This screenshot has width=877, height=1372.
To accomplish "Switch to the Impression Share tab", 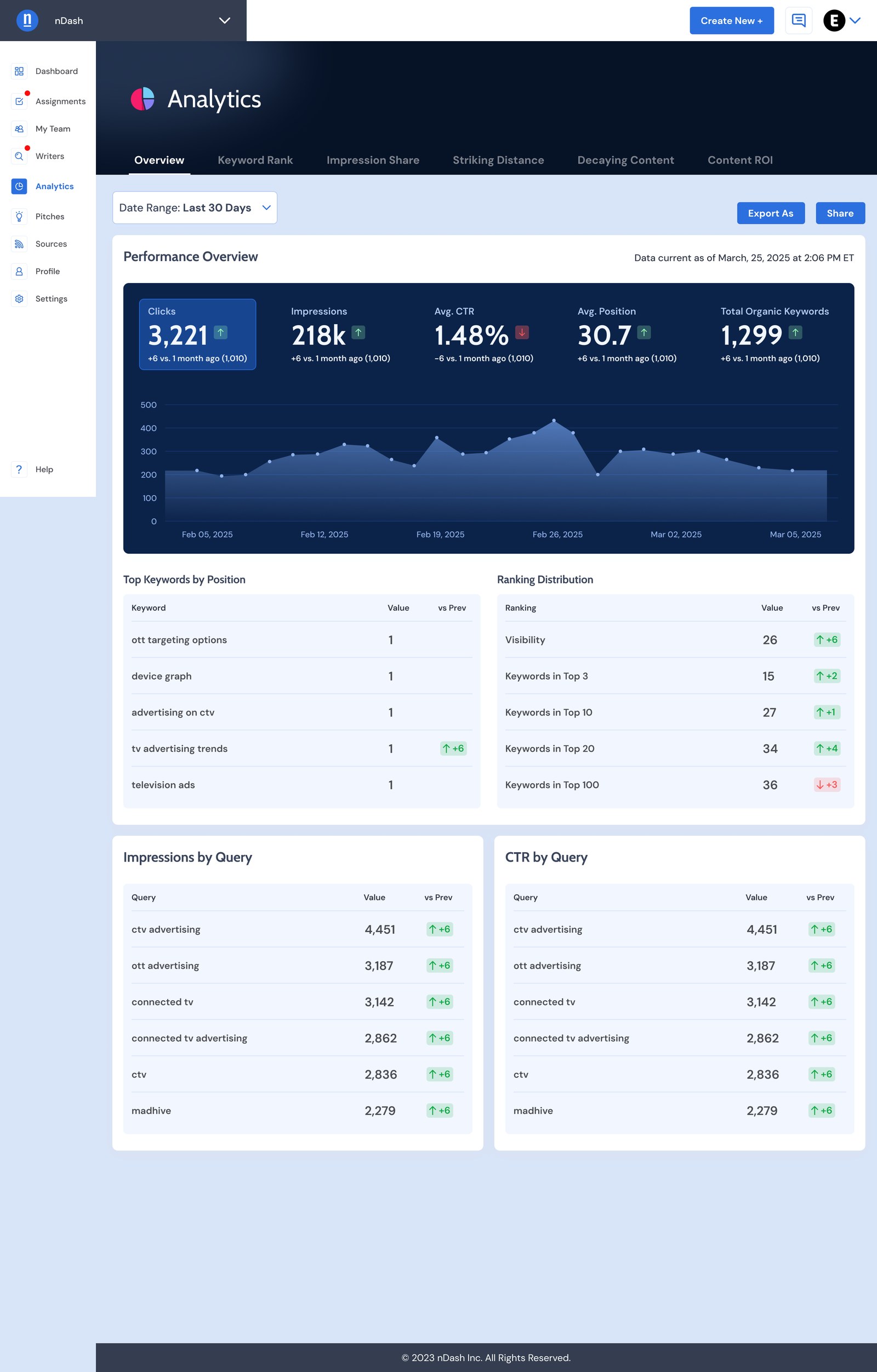I will coord(373,160).
